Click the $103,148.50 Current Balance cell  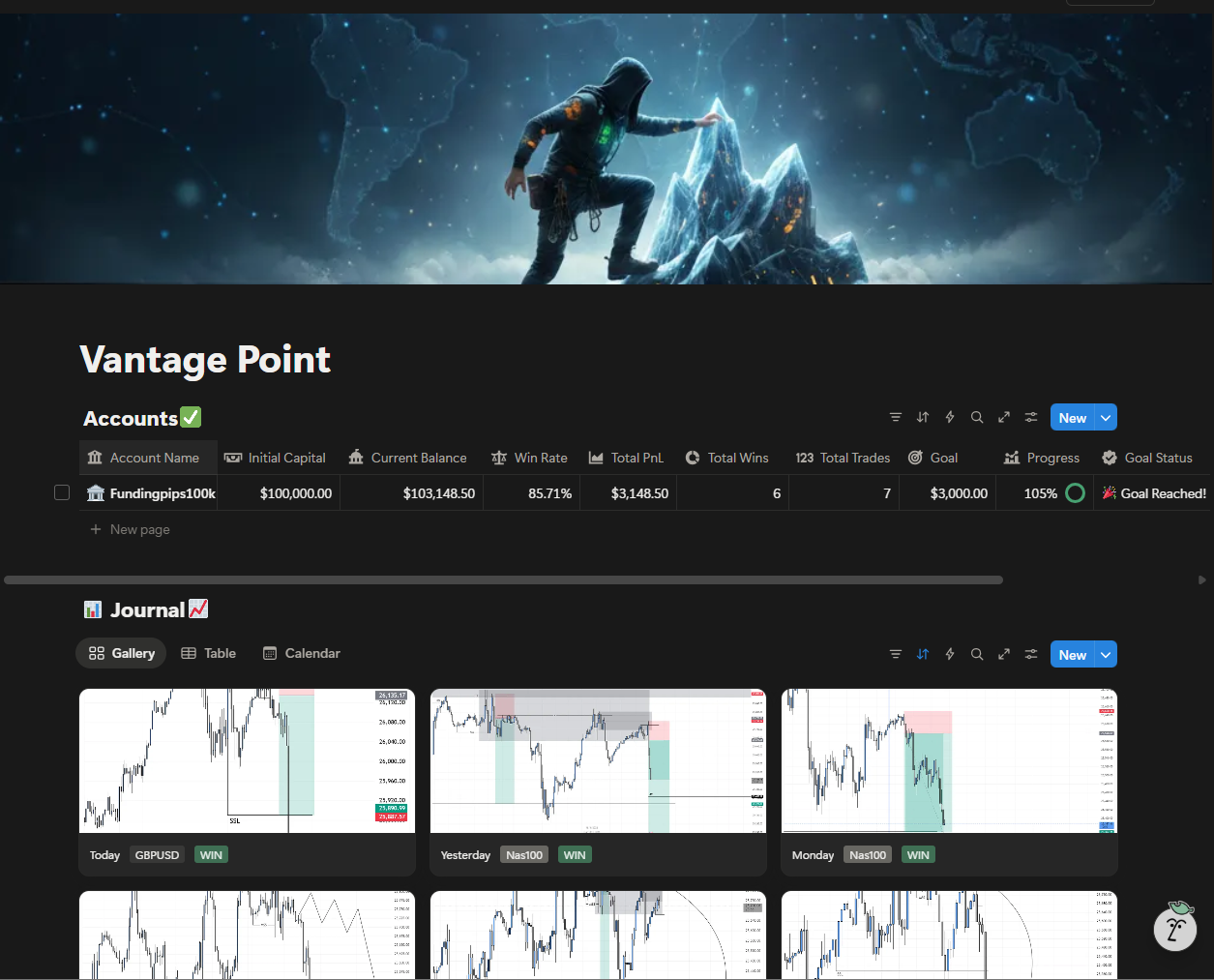[x=411, y=493]
